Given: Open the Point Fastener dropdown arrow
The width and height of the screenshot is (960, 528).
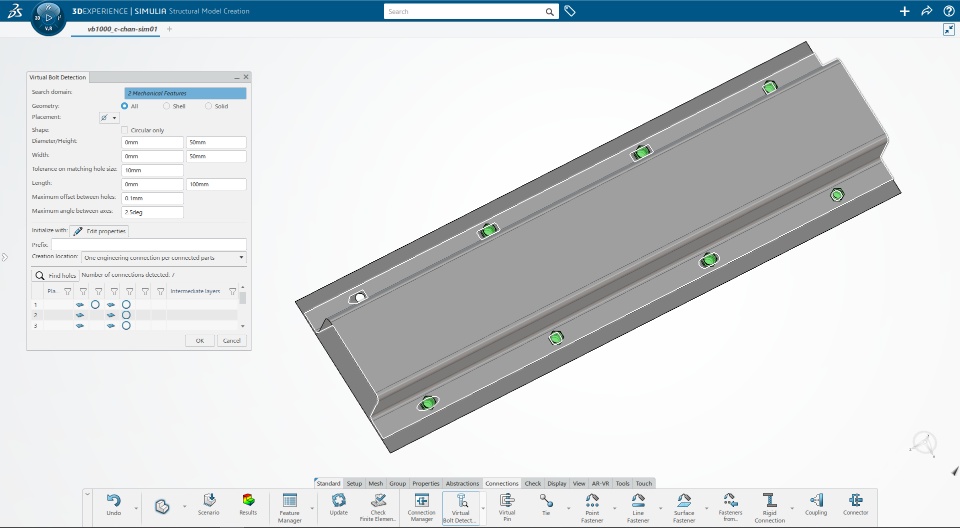Looking at the screenshot, I should [x=614, y=508].
